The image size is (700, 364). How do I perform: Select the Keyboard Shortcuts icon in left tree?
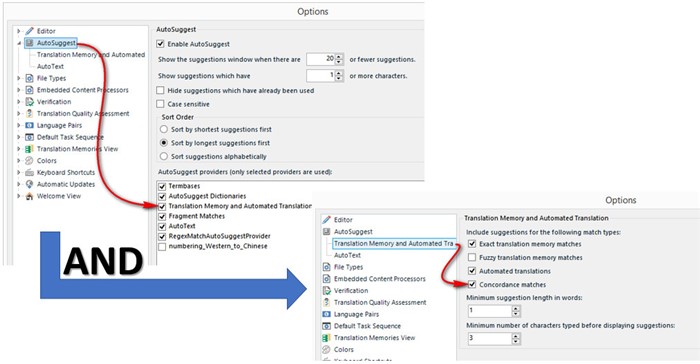[x=29, y=172]
